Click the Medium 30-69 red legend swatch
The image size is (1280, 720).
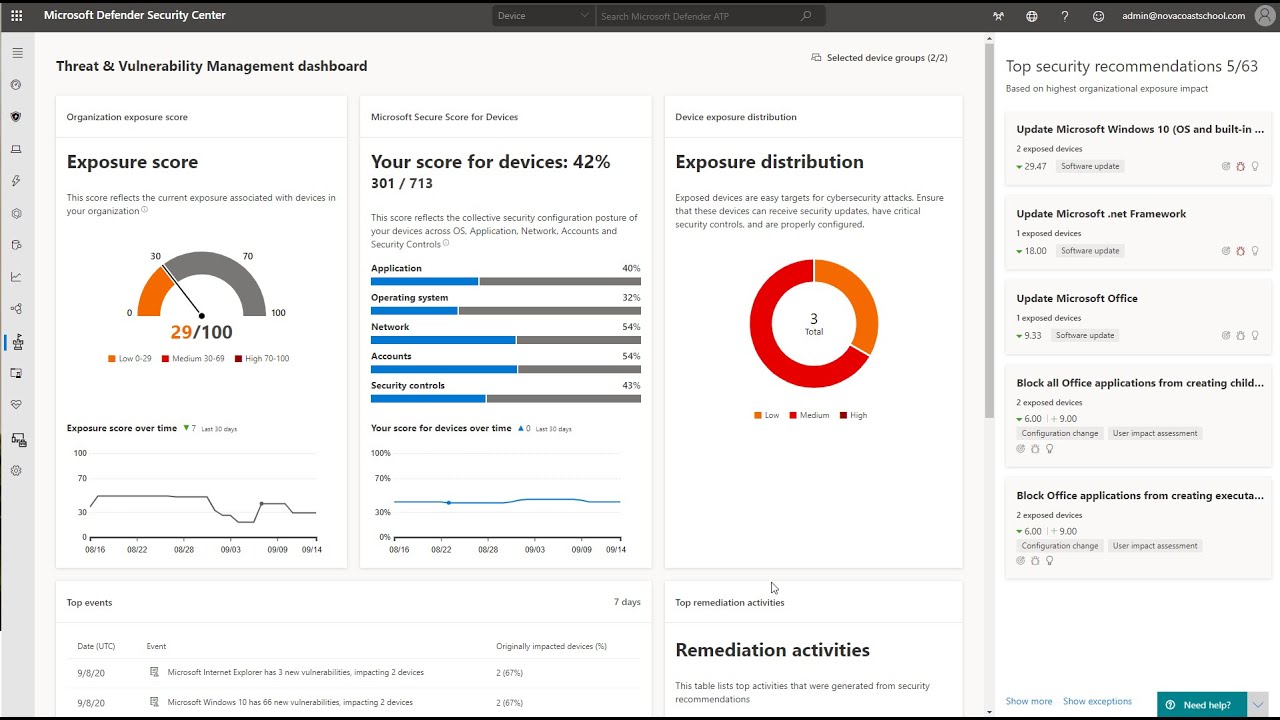166,358
